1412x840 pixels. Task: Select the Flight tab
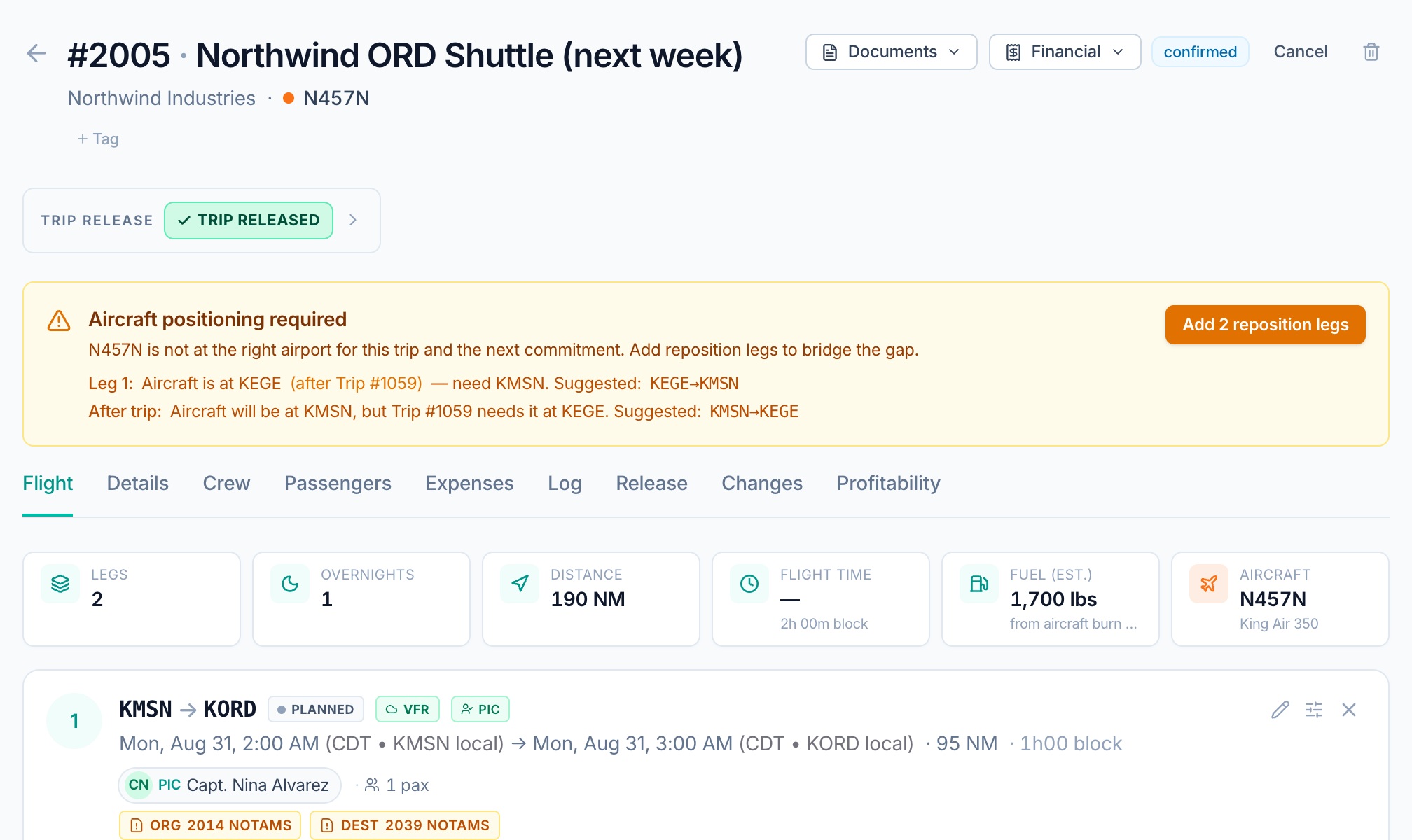tap(48, 483)
